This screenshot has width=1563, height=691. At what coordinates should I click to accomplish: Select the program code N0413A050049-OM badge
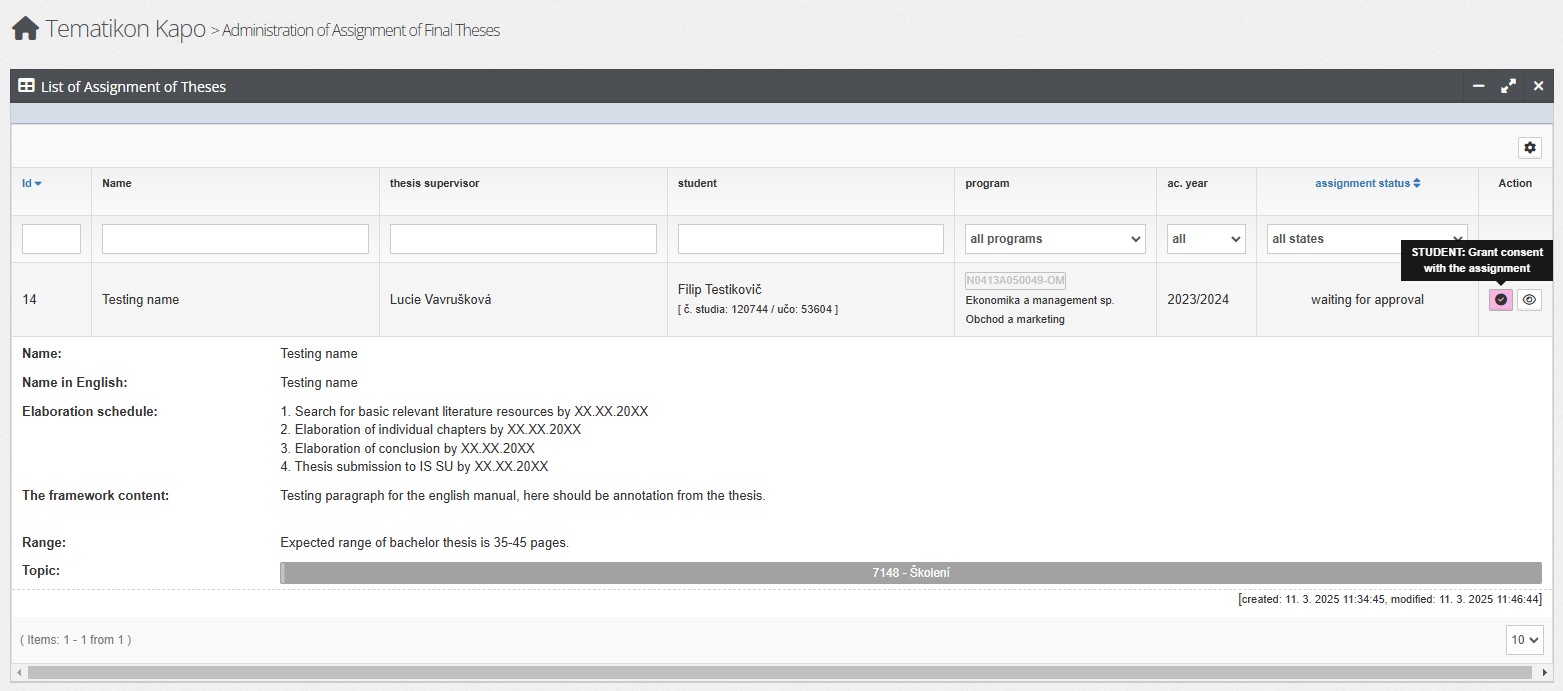1015,280
